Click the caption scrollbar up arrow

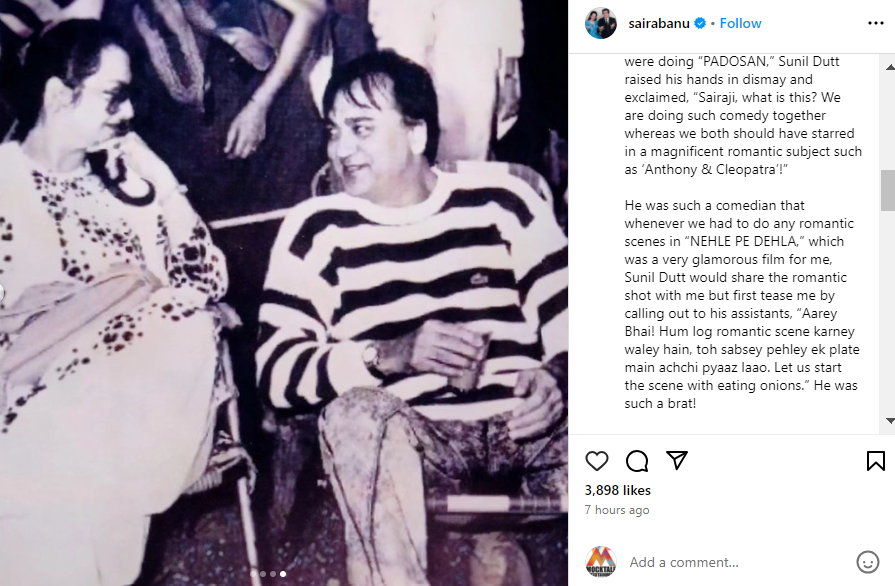click(889, 67)
